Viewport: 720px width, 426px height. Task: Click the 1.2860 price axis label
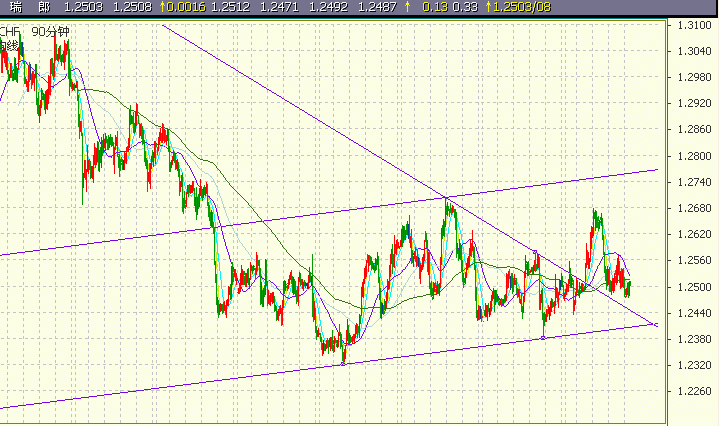tap(694, 129)
